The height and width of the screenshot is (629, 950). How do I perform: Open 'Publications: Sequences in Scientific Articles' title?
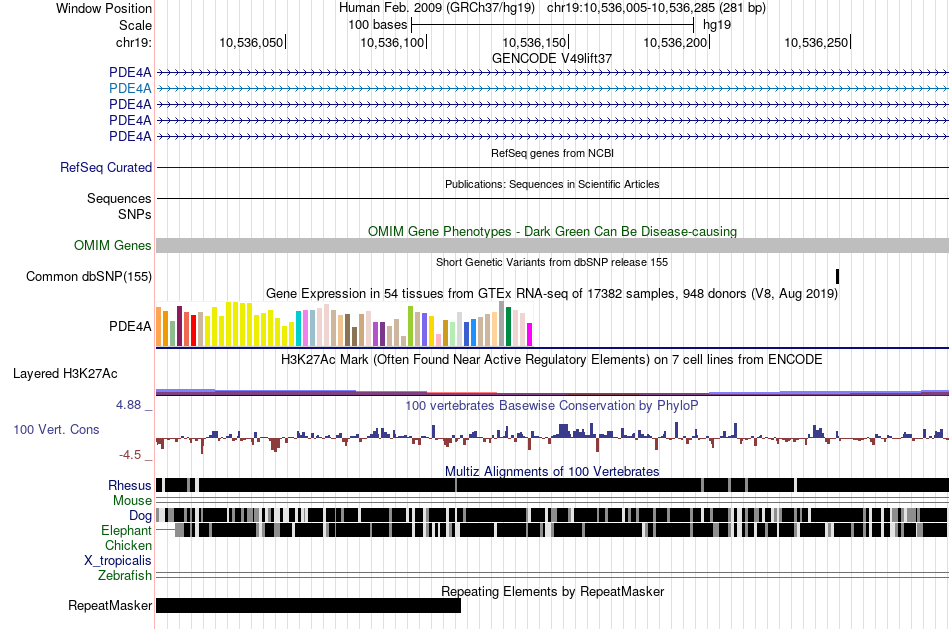[x=552, y=184]
